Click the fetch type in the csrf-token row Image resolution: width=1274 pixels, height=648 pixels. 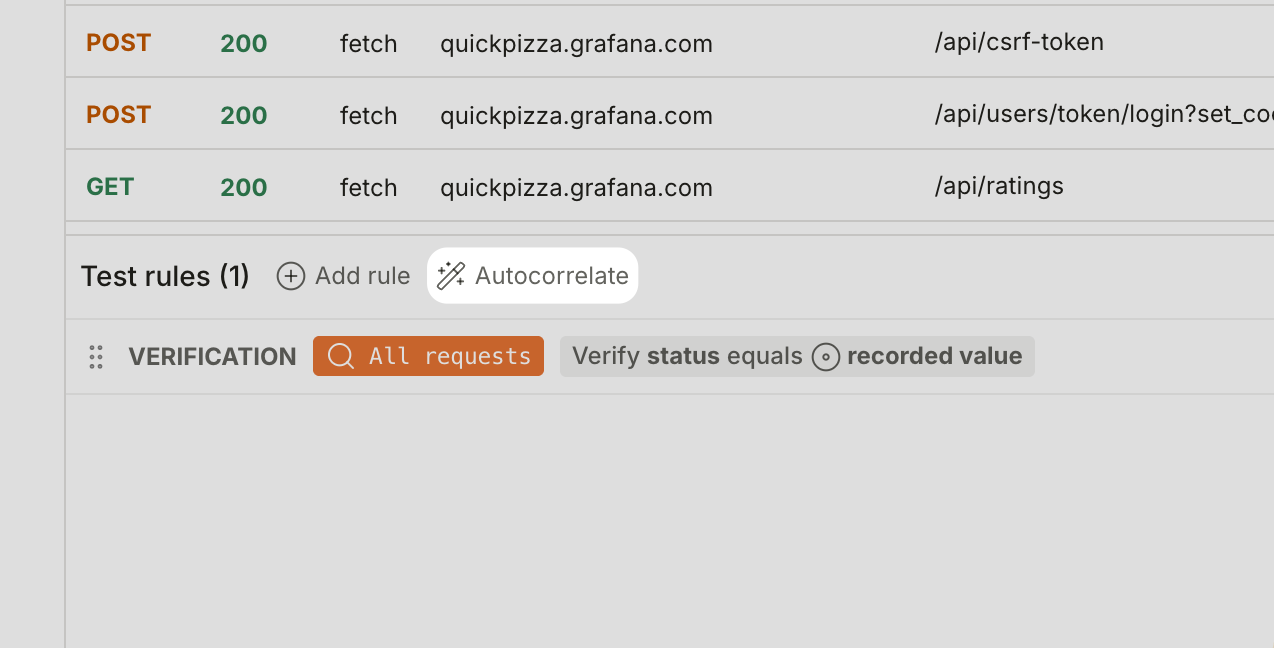pos(368,44)
